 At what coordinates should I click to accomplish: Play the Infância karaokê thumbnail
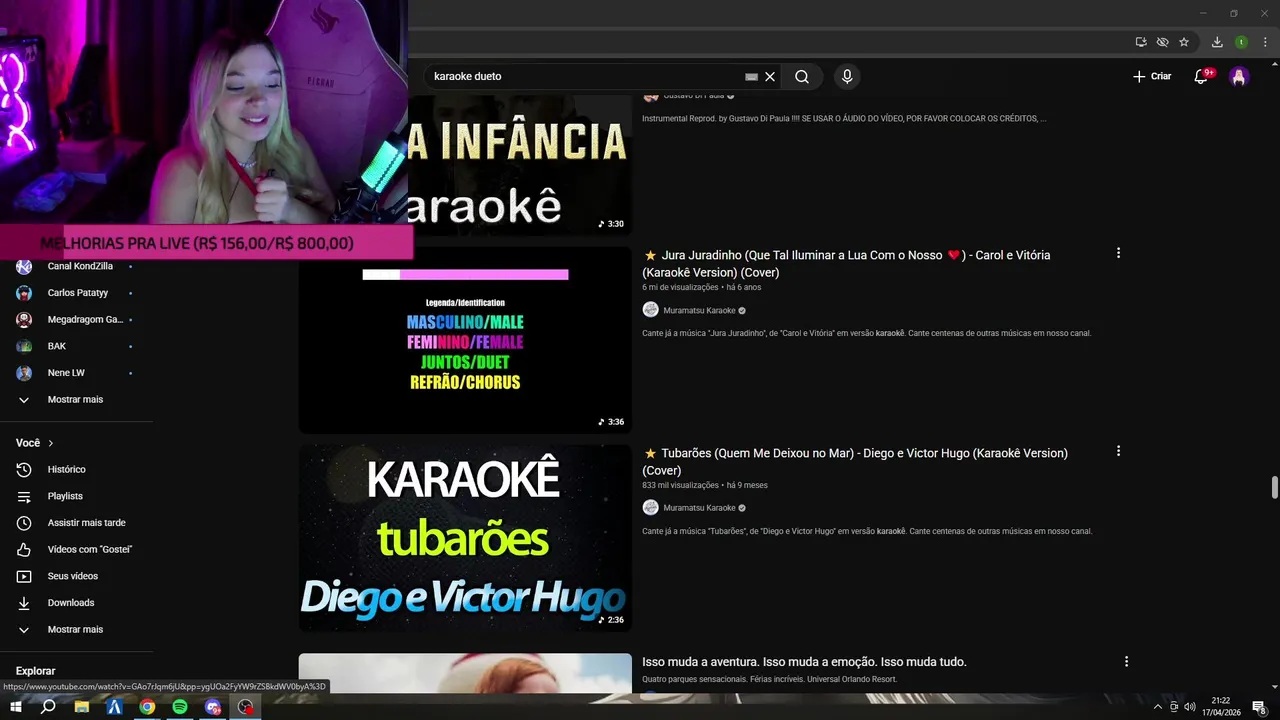point(519,165)
